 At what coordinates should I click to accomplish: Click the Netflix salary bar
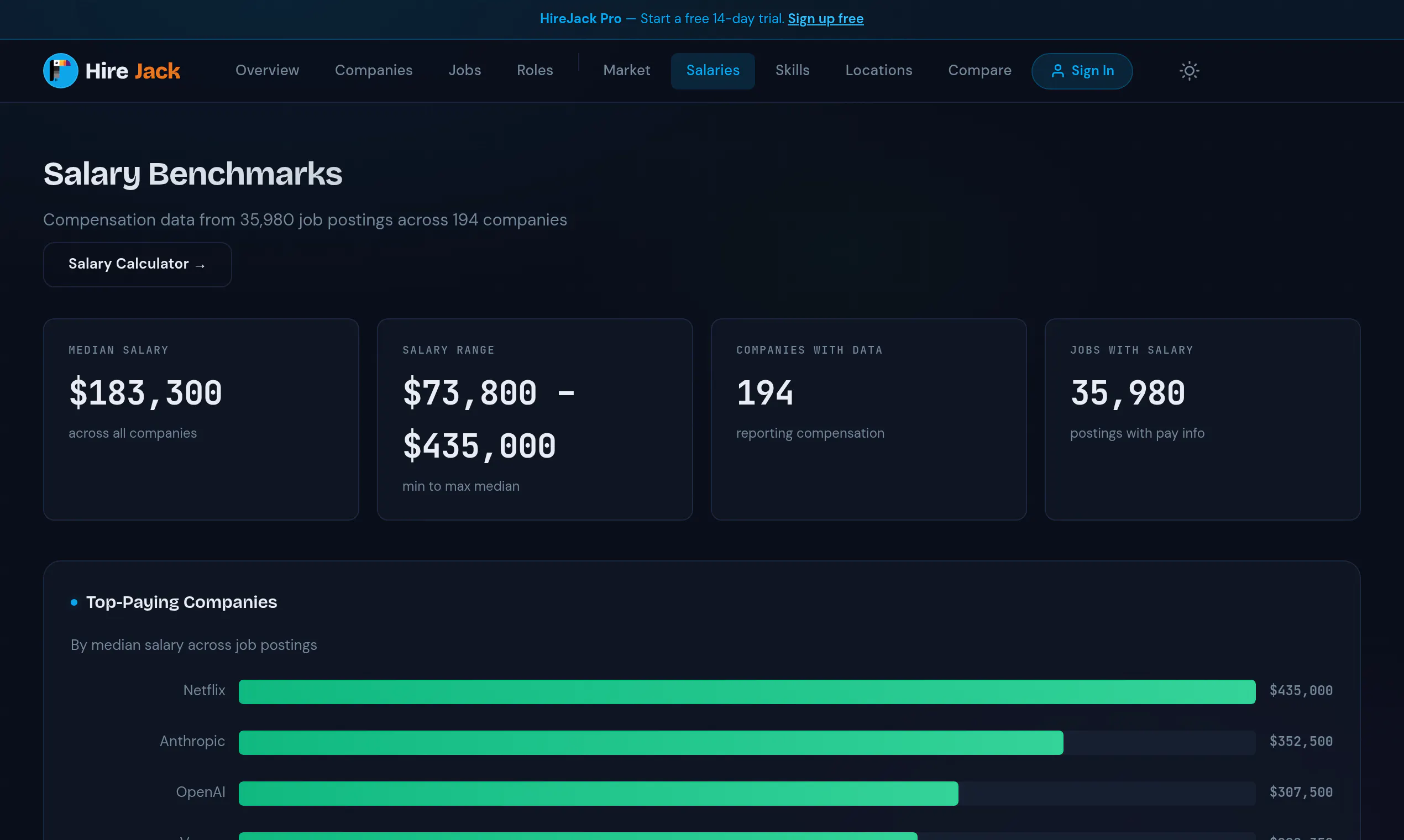[x=747, y=691]
